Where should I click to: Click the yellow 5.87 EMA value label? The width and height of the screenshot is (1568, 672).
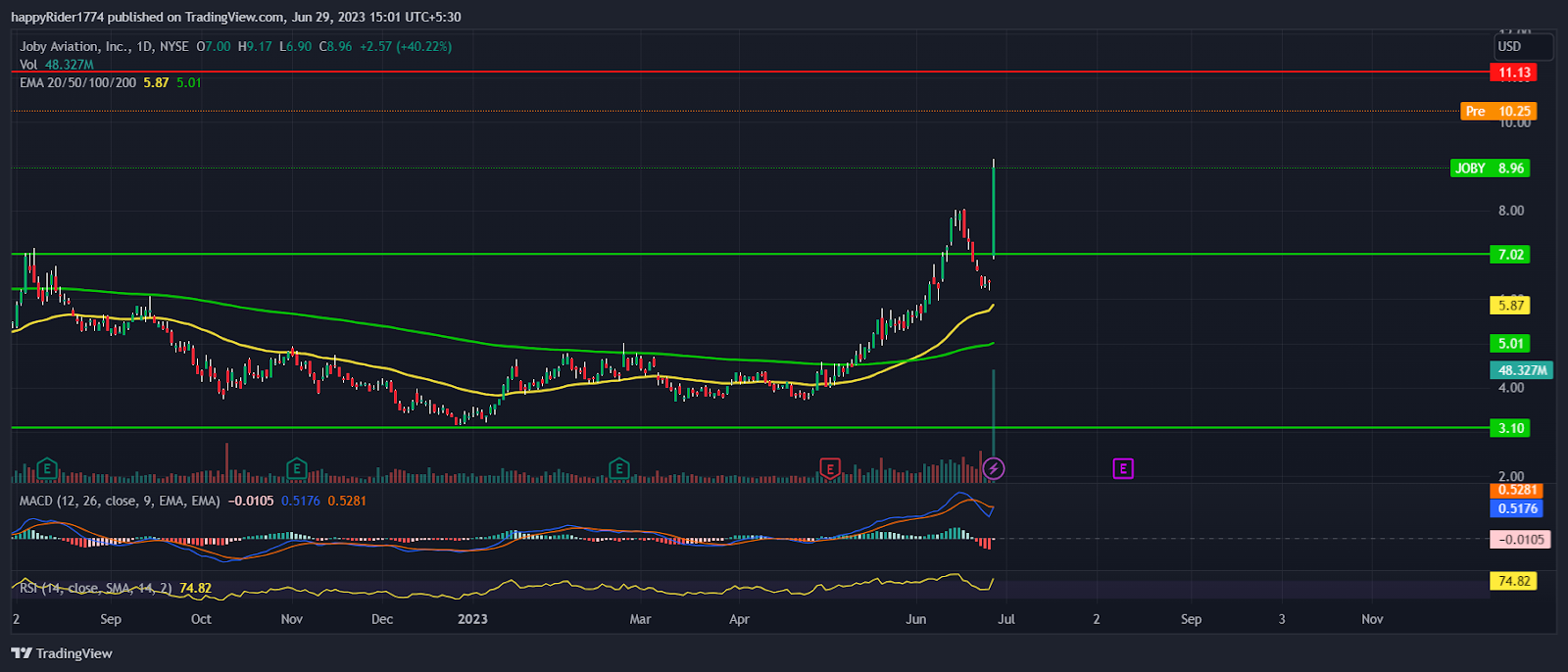(1510, 306)
